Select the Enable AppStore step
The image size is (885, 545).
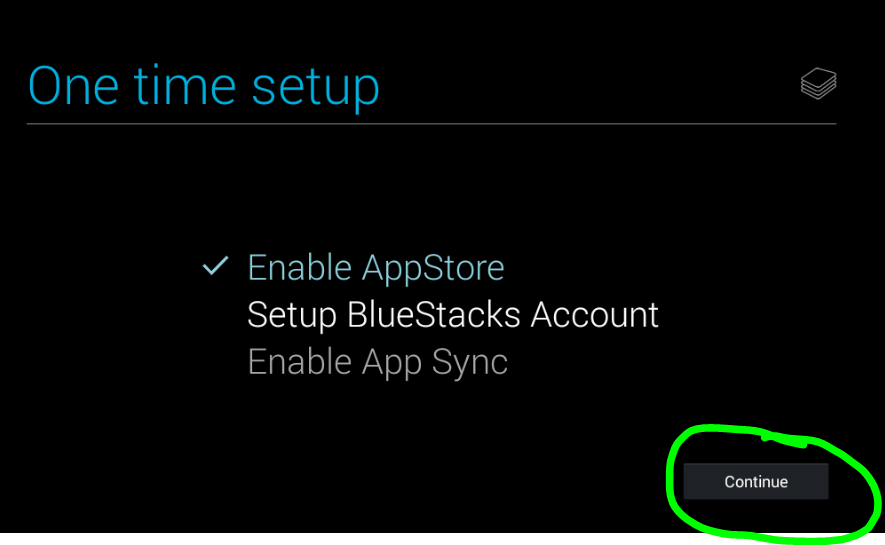(376, 267)
